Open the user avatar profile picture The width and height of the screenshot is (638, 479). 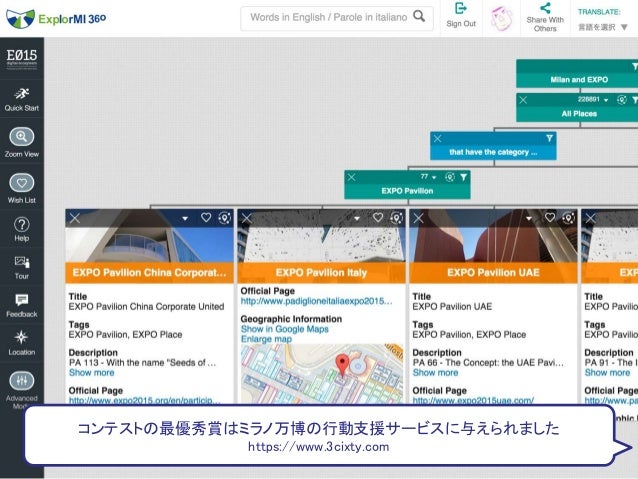tap(501, 18)
